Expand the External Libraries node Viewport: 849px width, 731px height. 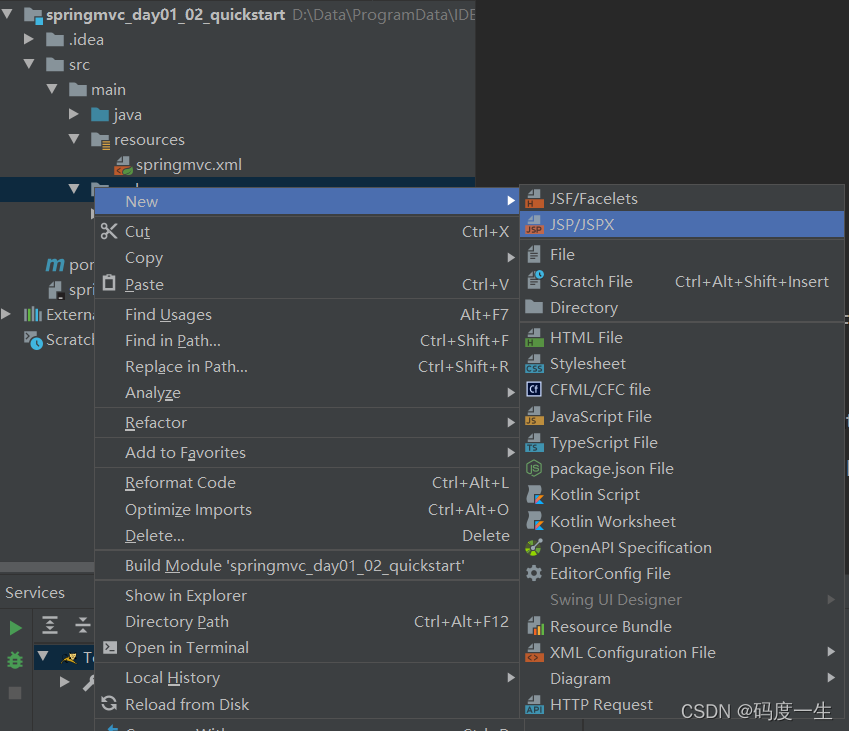(6, 314)
